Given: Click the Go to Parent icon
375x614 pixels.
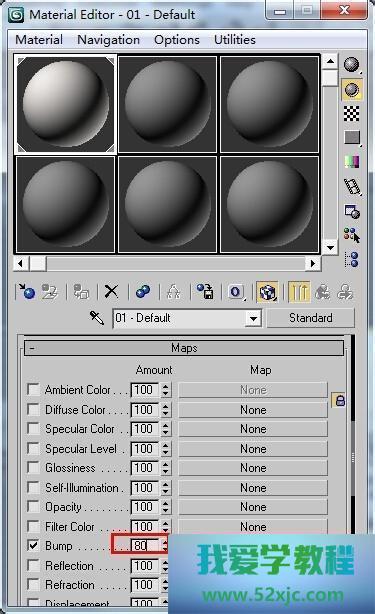Looking at the screenshot, I should point(323,292).
